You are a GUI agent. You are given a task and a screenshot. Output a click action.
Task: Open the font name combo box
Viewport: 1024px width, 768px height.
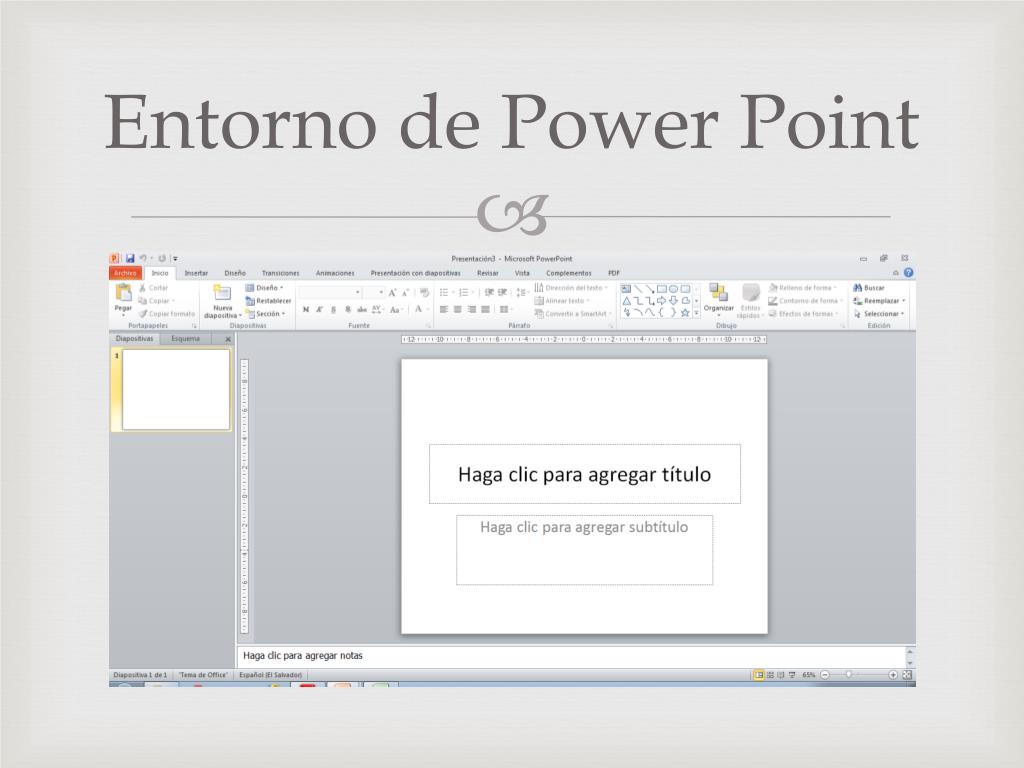pyautogui.click(x=330, y=293)
